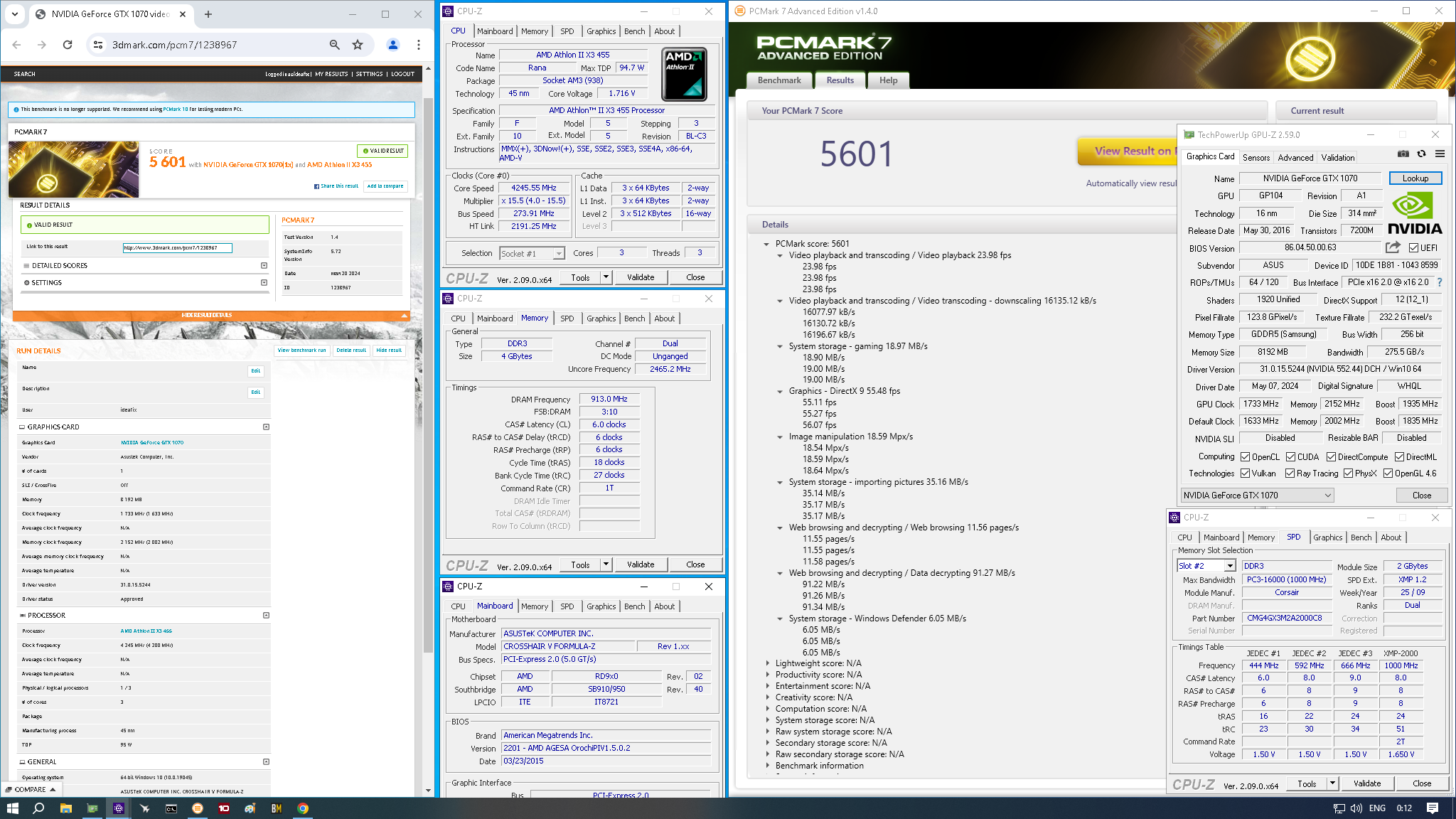Open Chrome's three-dot menu
Image resolution: width=1456 pixels, height=819 pixels.
pos(419,45)
